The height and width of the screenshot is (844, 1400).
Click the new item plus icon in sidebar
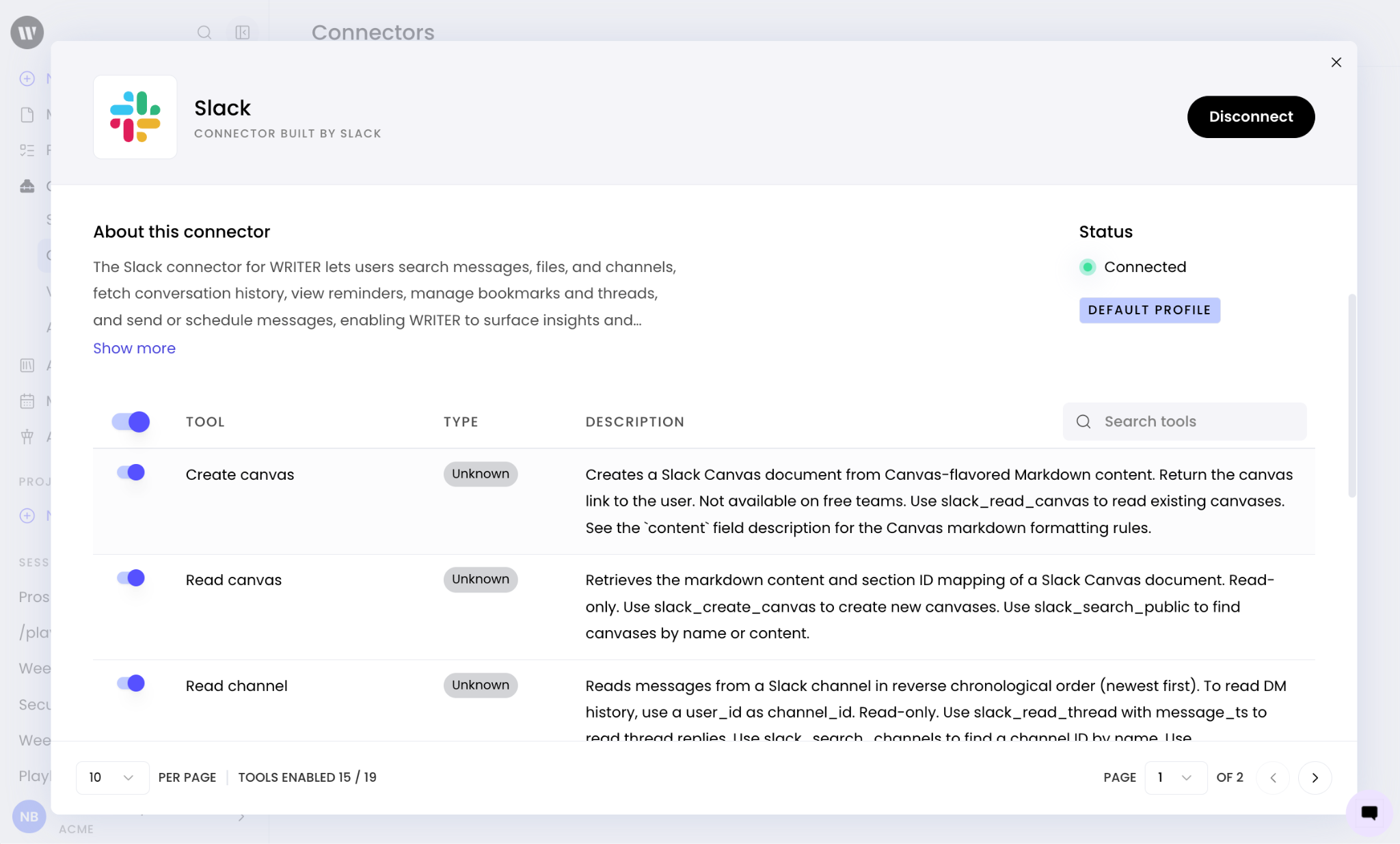(27, 79)
